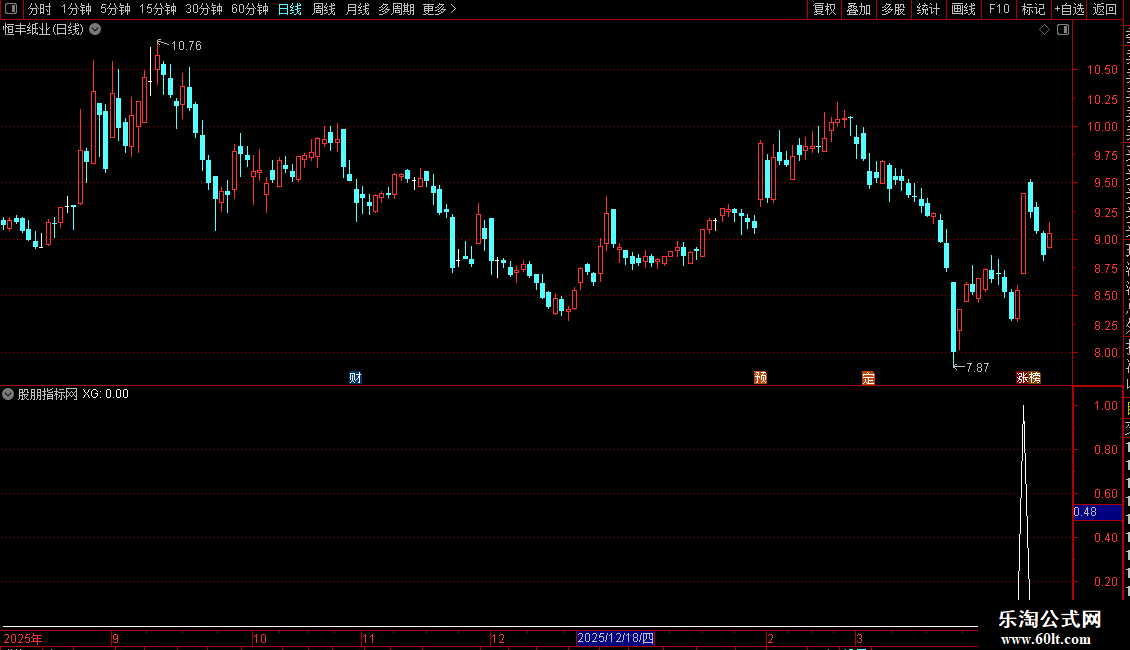The image size is (1130, 650).
Task: Switch to the 60分钟 period tab
Action: tap(249, 9)
